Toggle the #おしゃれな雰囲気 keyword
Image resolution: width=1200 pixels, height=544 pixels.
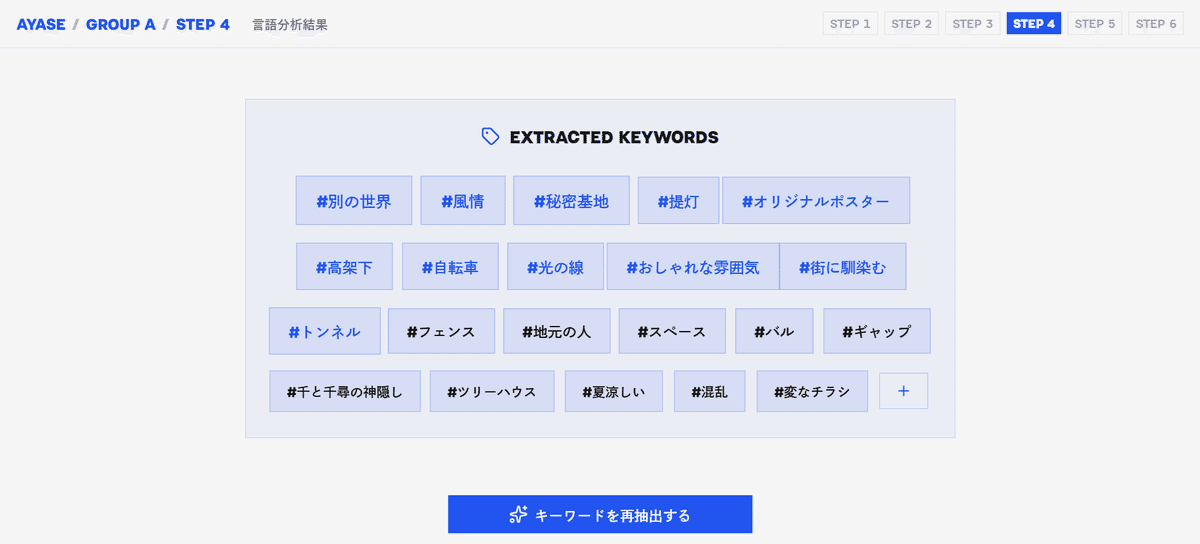pos(693,267)
